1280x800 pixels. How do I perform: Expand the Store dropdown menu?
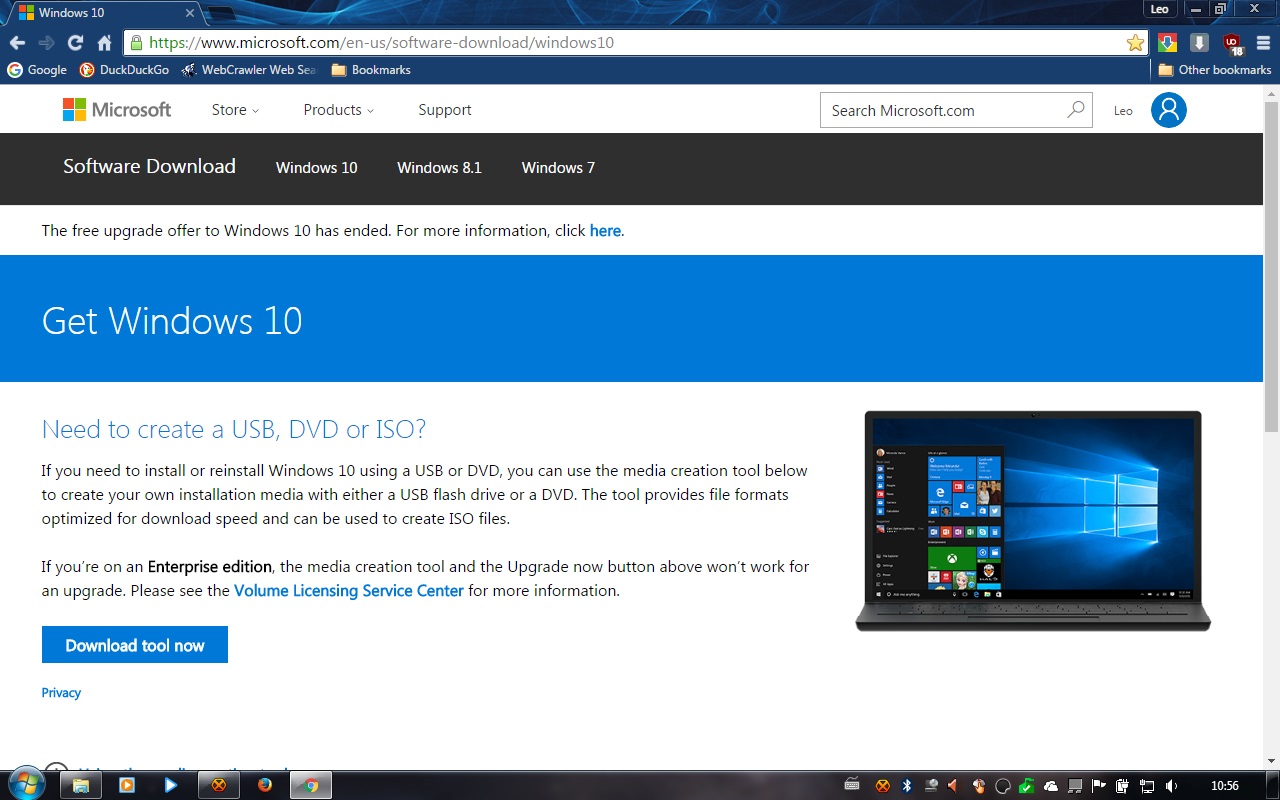pyautogui.click(x=235, y=110)
